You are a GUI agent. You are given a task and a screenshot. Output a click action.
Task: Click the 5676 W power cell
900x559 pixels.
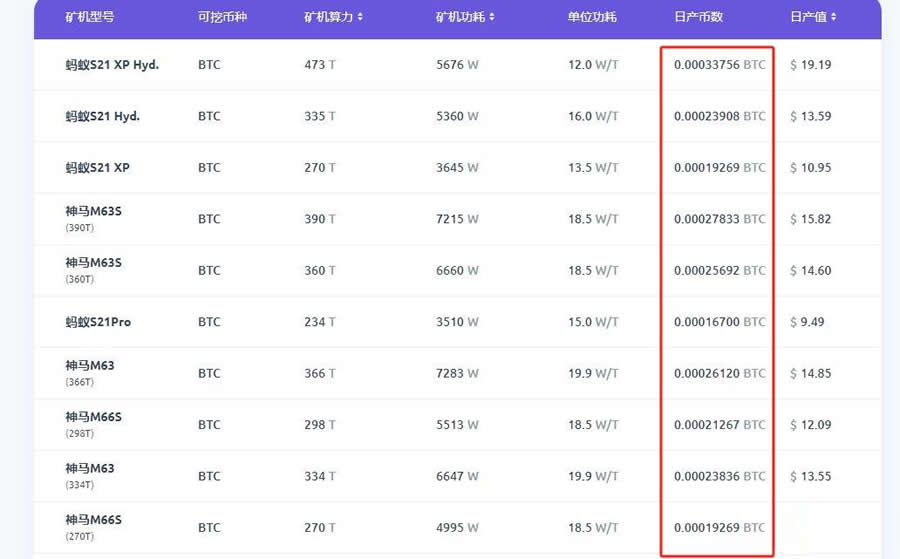457,65
